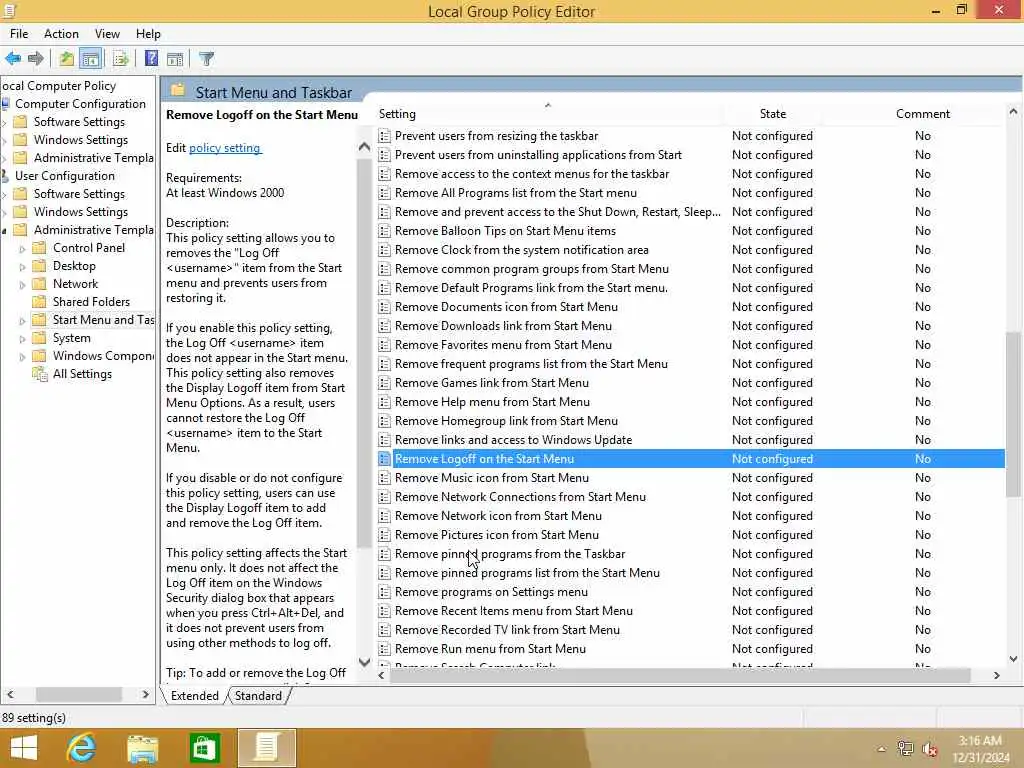Expand the Start Menu and Taskbar tree node
This screenshot has height=768, width=1024.
coord(23,321)
